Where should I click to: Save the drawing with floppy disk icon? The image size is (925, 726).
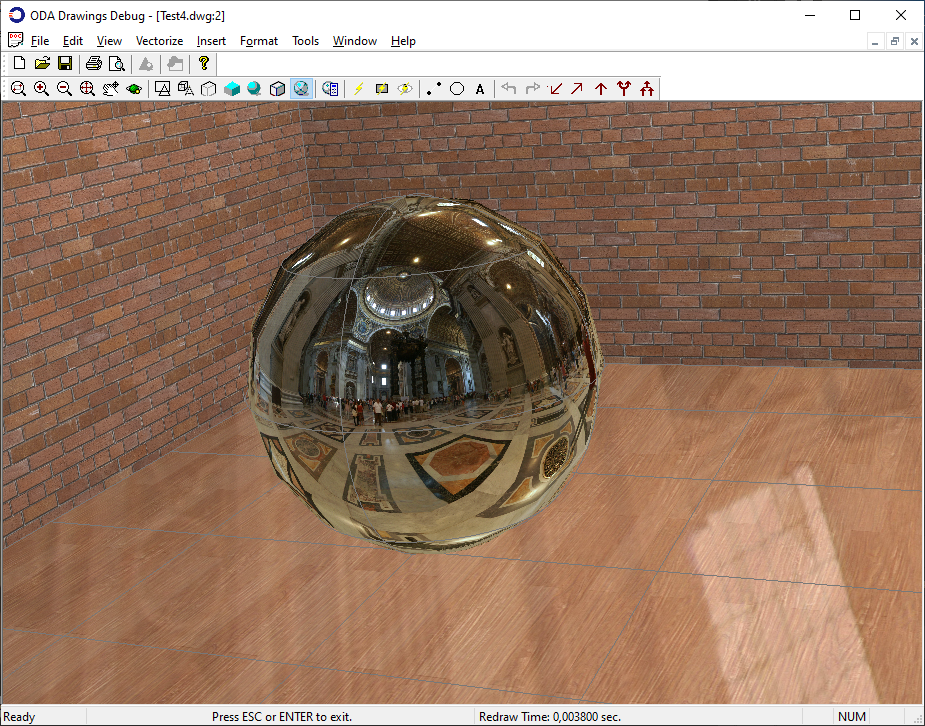tap(65, 64)
